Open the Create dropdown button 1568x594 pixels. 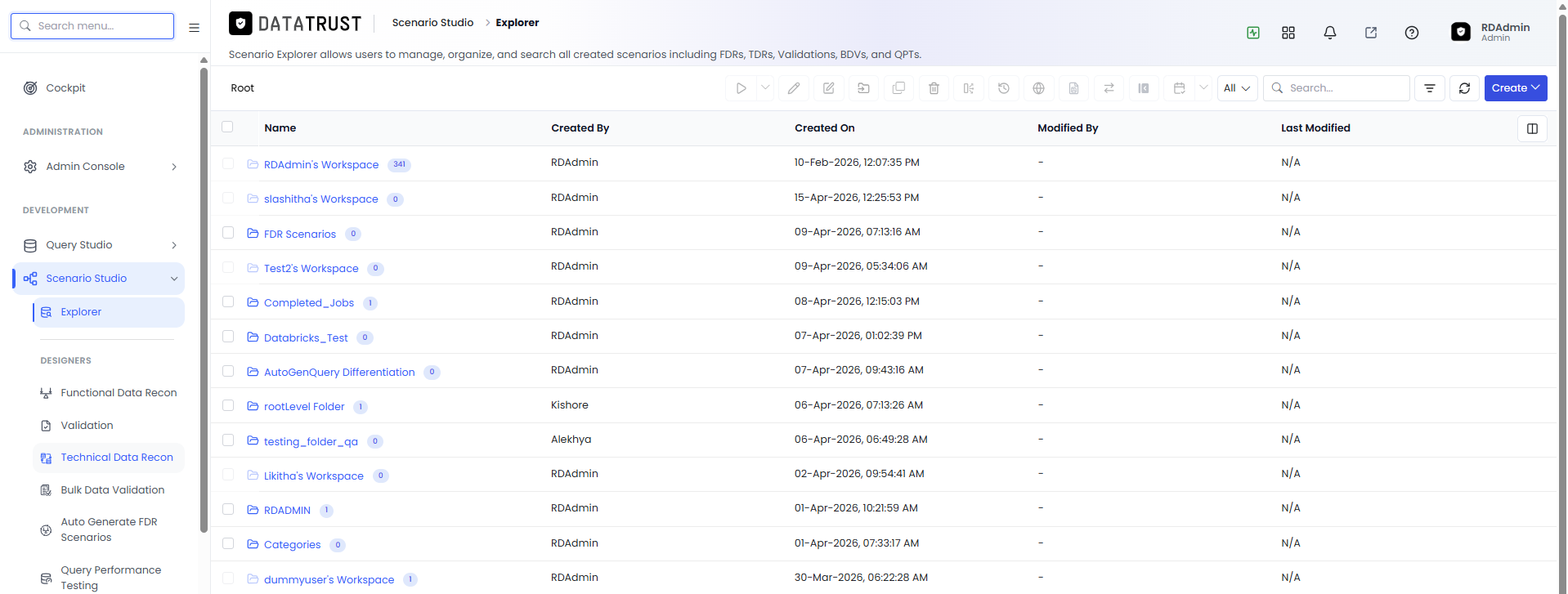point(1516,88)
